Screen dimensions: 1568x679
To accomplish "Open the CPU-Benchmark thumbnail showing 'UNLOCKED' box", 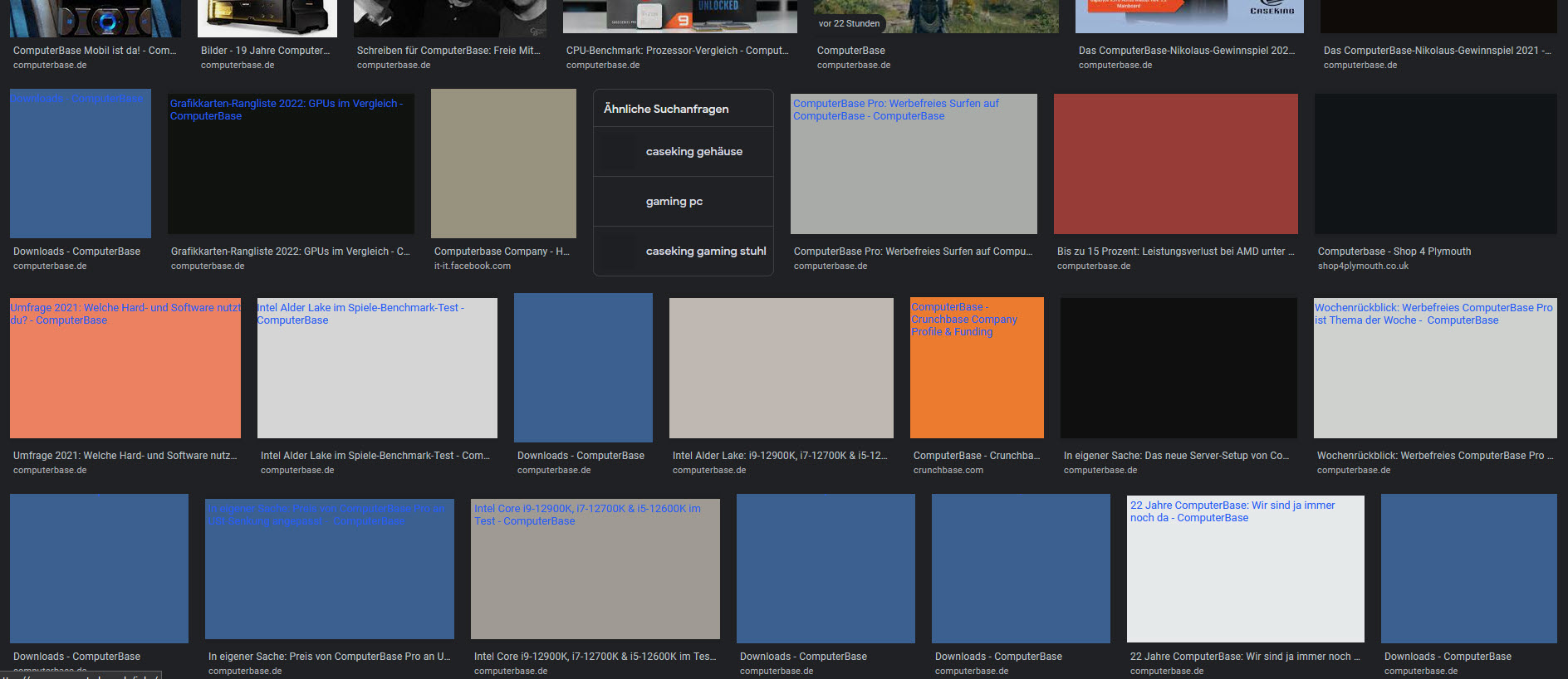I will coord(680,17).
